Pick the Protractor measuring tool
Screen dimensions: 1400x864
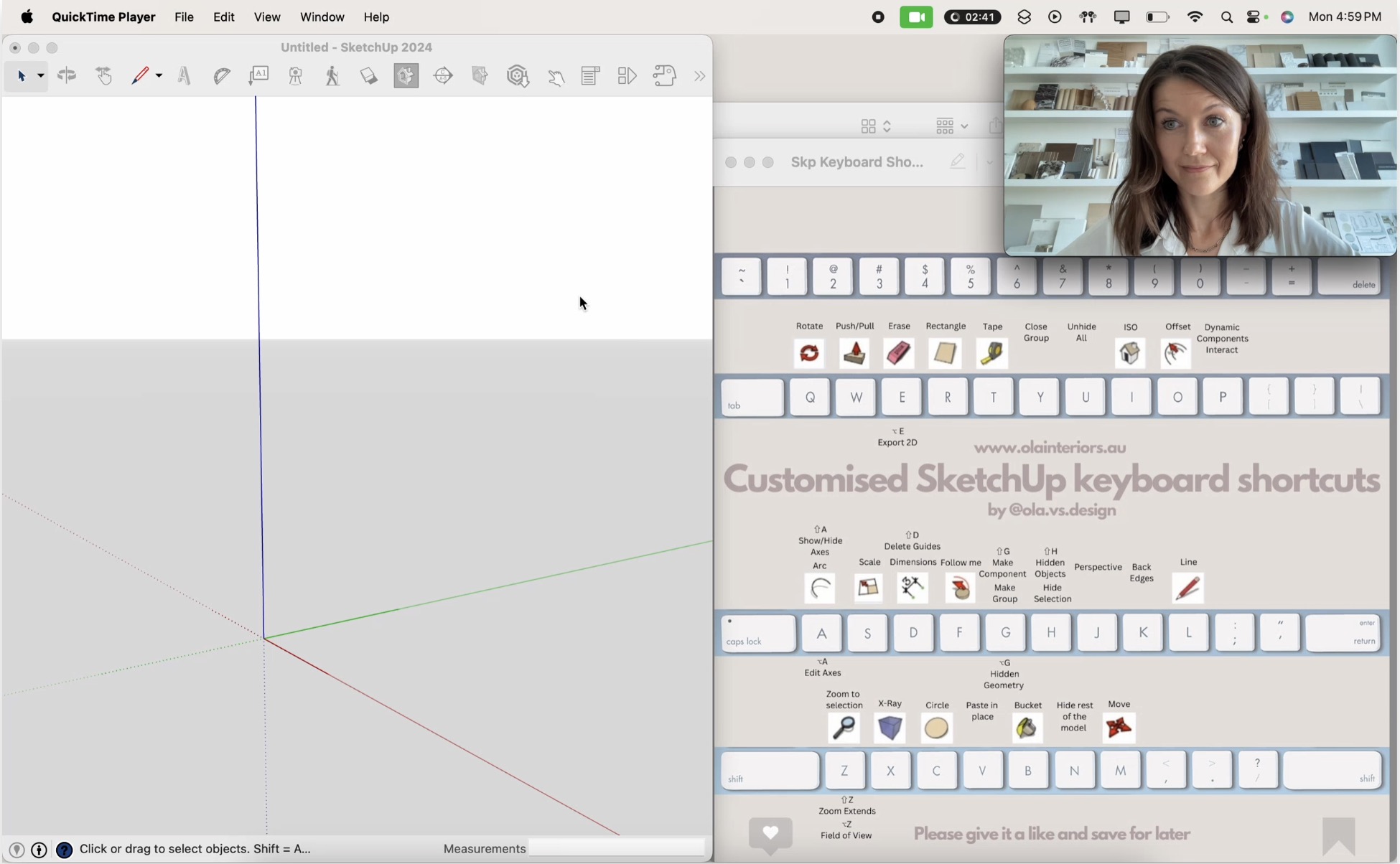[x=220, y=75]
